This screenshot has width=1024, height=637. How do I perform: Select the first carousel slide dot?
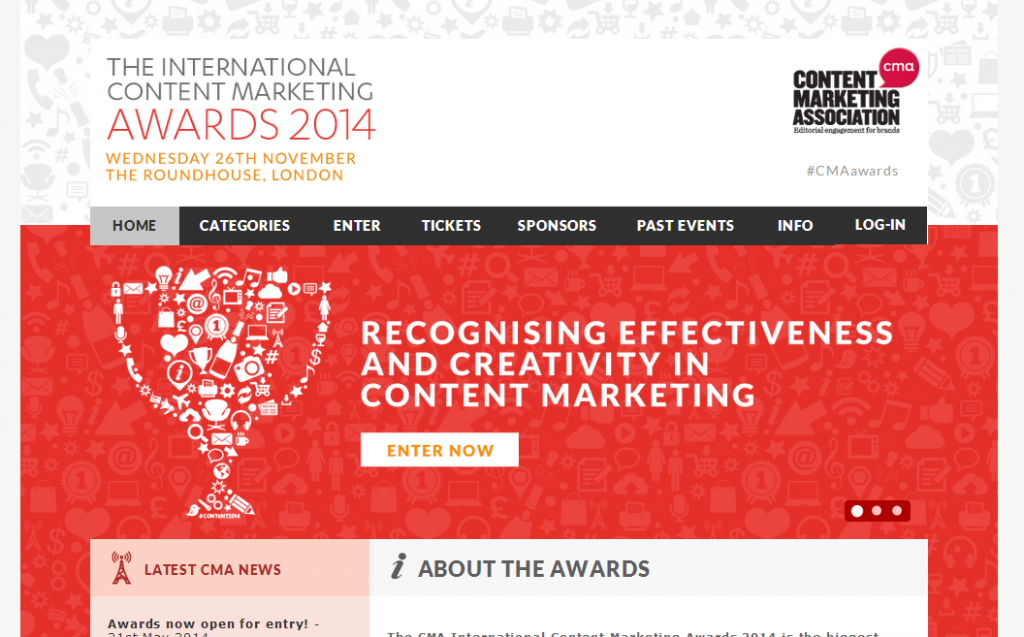pos(857,511)
